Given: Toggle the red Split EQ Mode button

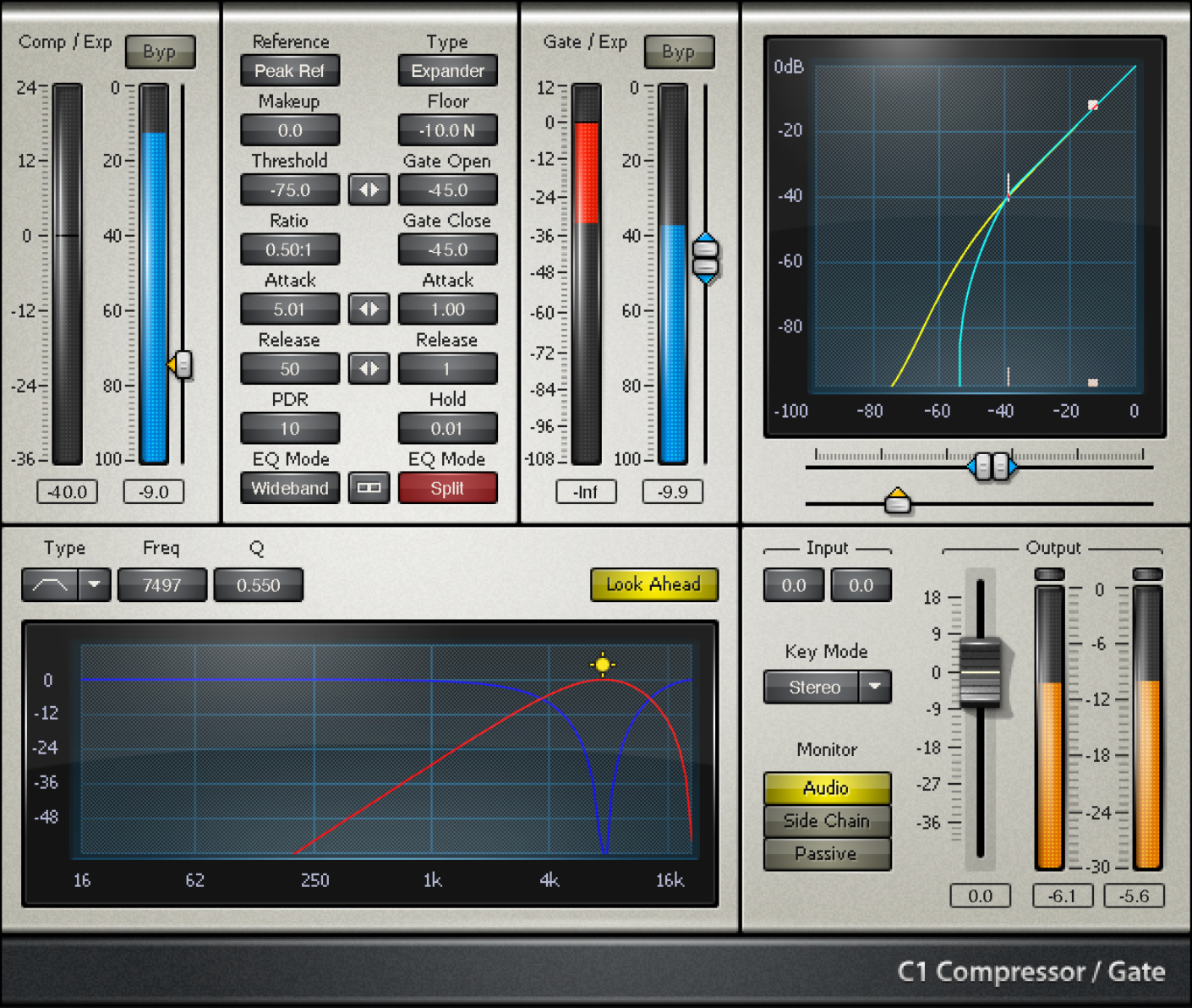Looking at the screenshot, I should coord(448,488).
